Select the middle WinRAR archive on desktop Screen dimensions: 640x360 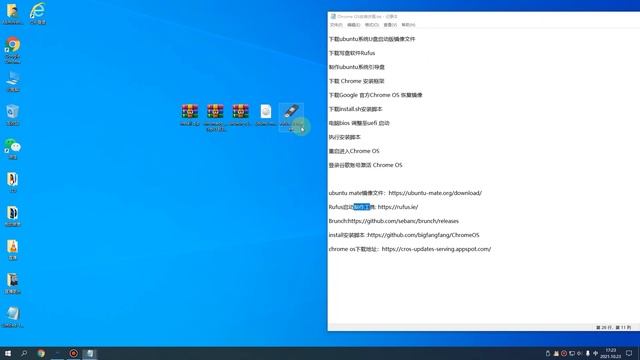click(x=215, y=118)
